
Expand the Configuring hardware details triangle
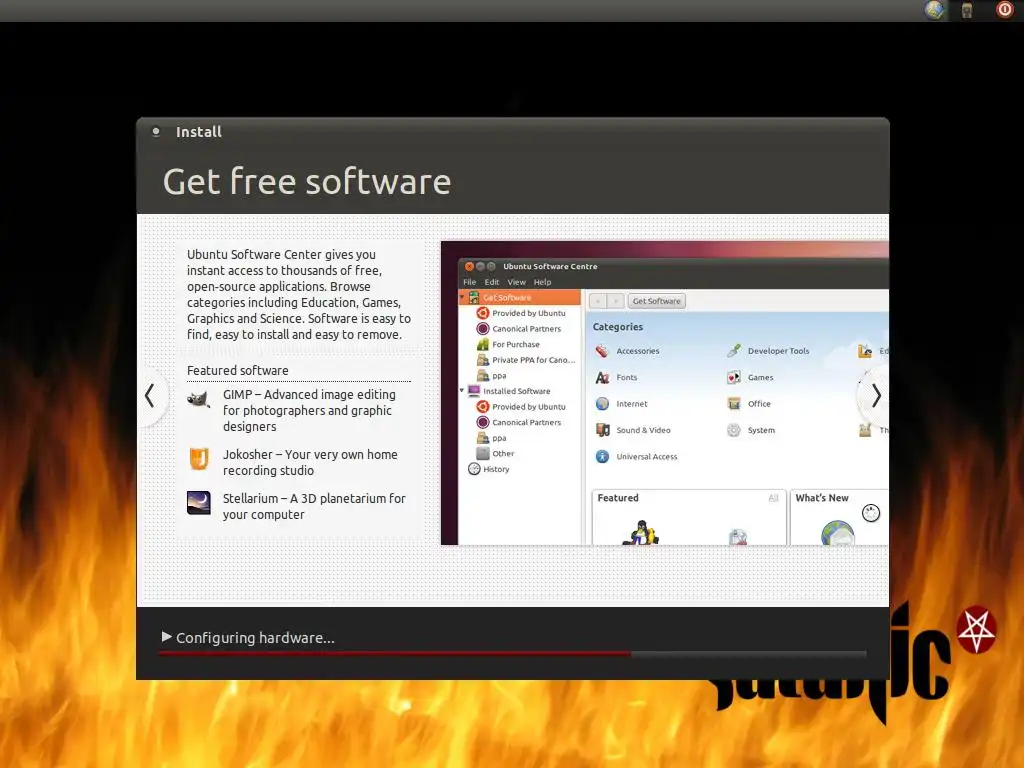point(167,637)
